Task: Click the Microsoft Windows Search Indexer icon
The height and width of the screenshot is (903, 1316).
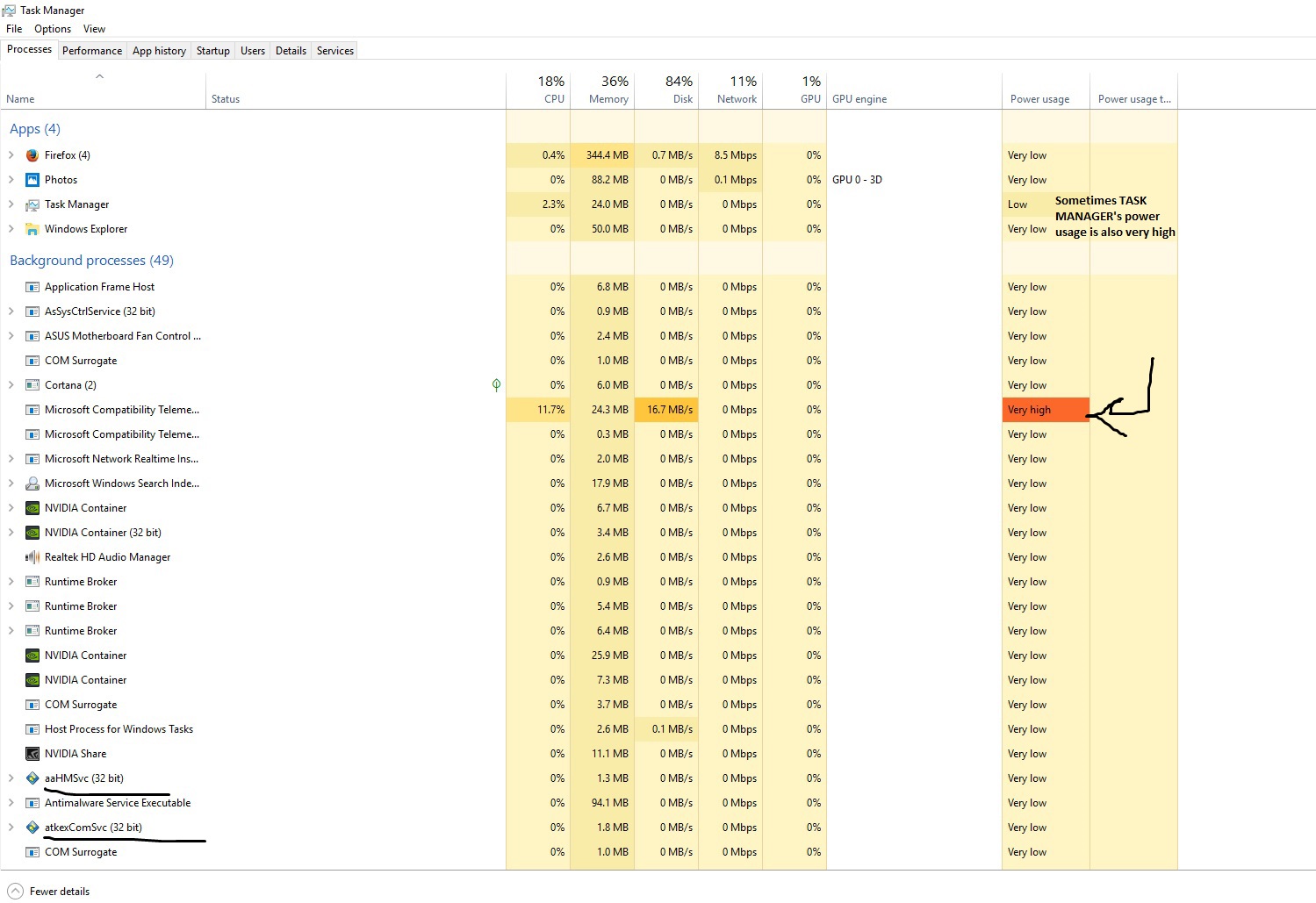Action: 32,484
